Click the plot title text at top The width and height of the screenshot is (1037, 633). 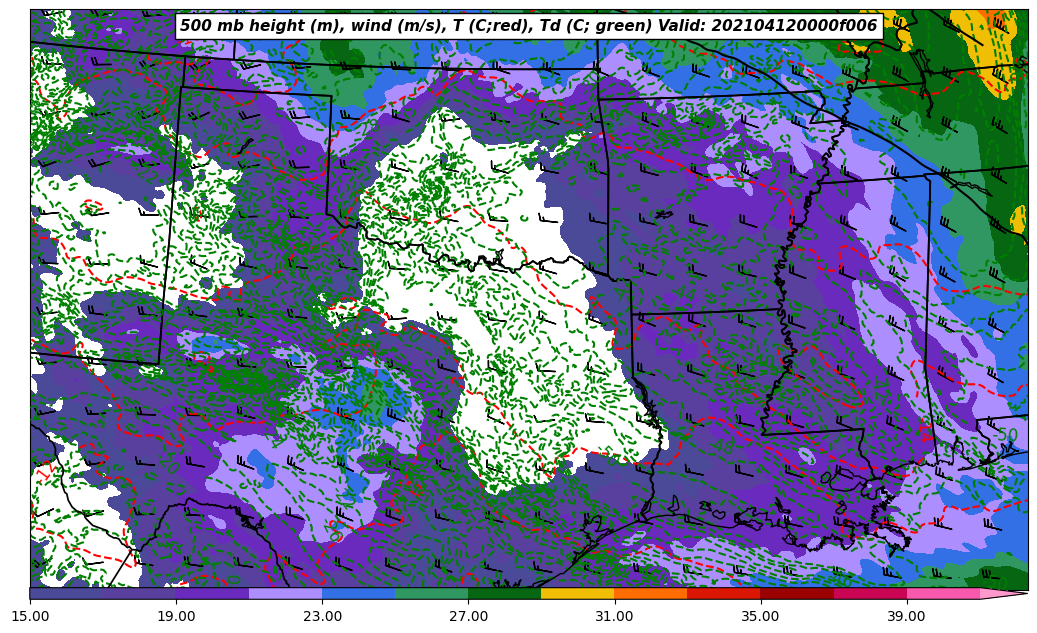pos(528,26)
